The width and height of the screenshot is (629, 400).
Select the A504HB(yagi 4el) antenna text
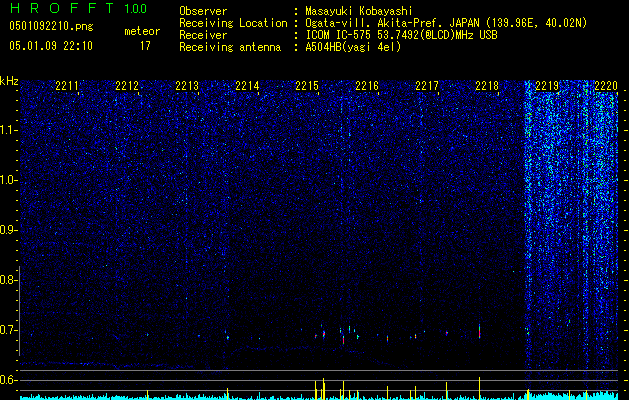[353, 47]
